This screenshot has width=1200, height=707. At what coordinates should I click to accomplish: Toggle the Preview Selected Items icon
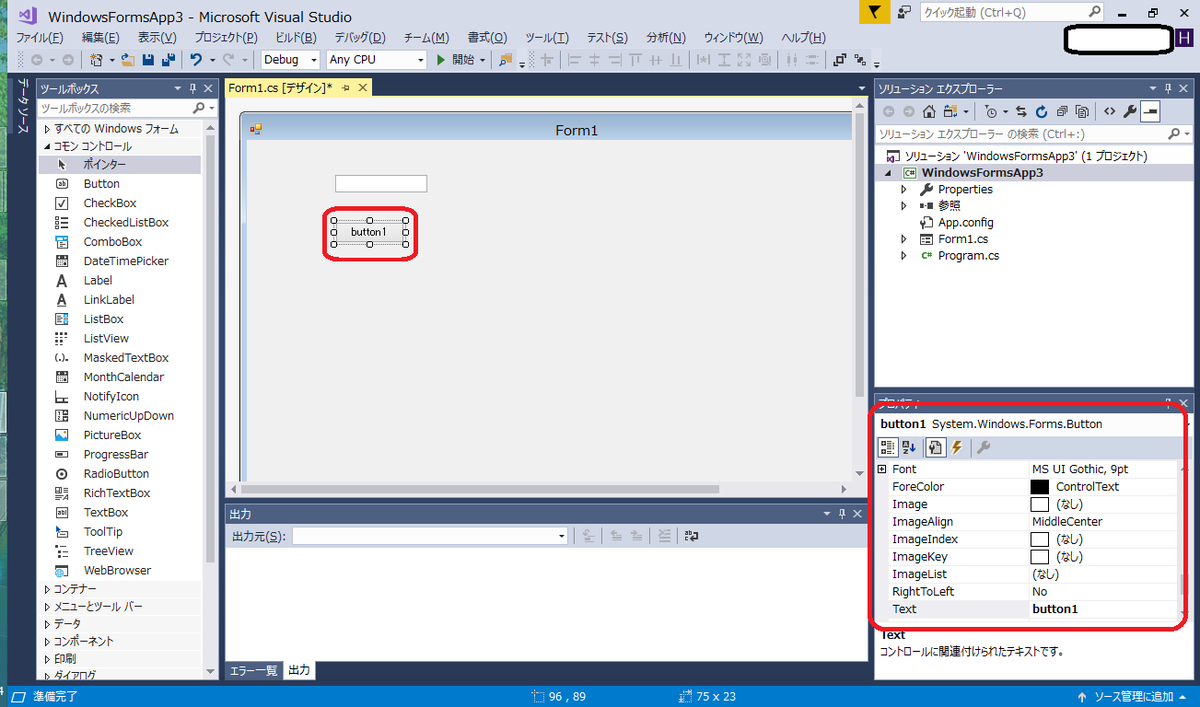click(x=1150, y=111)
